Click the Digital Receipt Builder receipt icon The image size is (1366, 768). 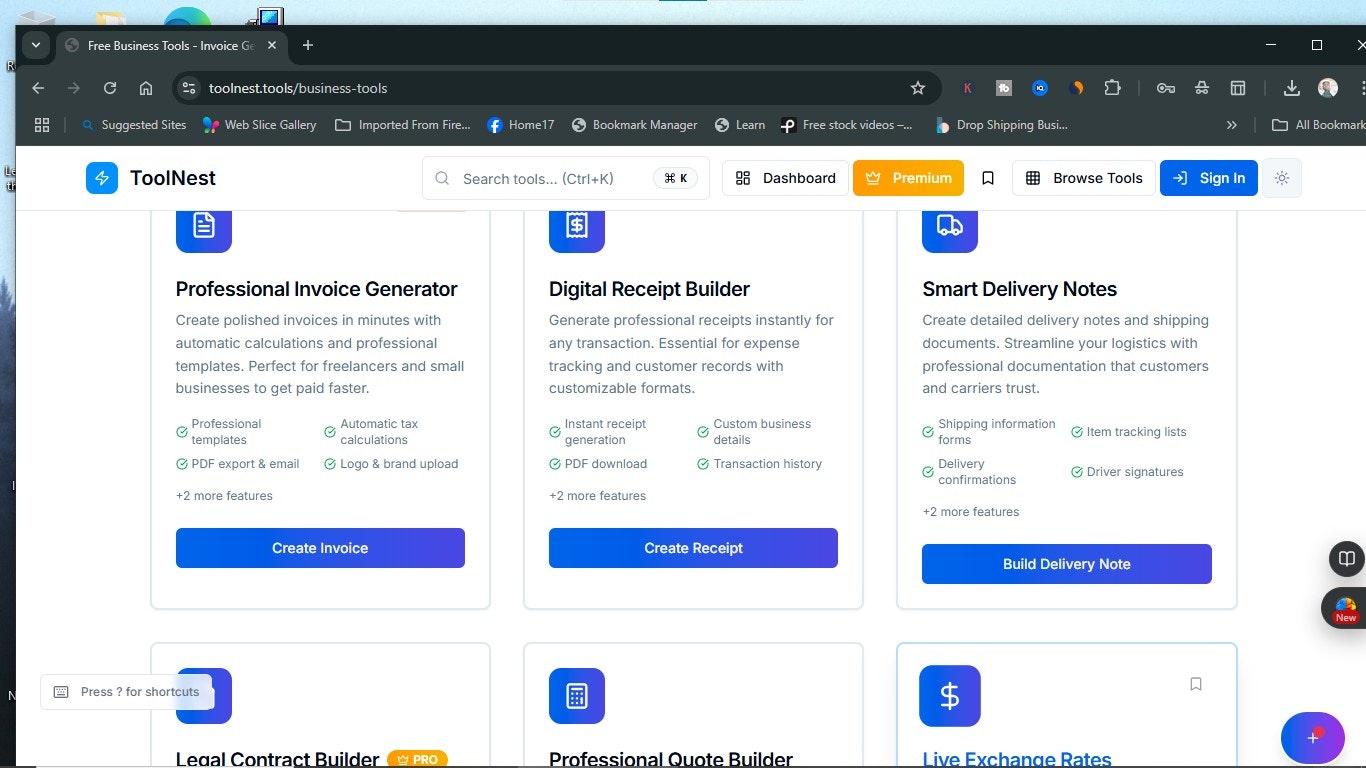click(577, 225)
